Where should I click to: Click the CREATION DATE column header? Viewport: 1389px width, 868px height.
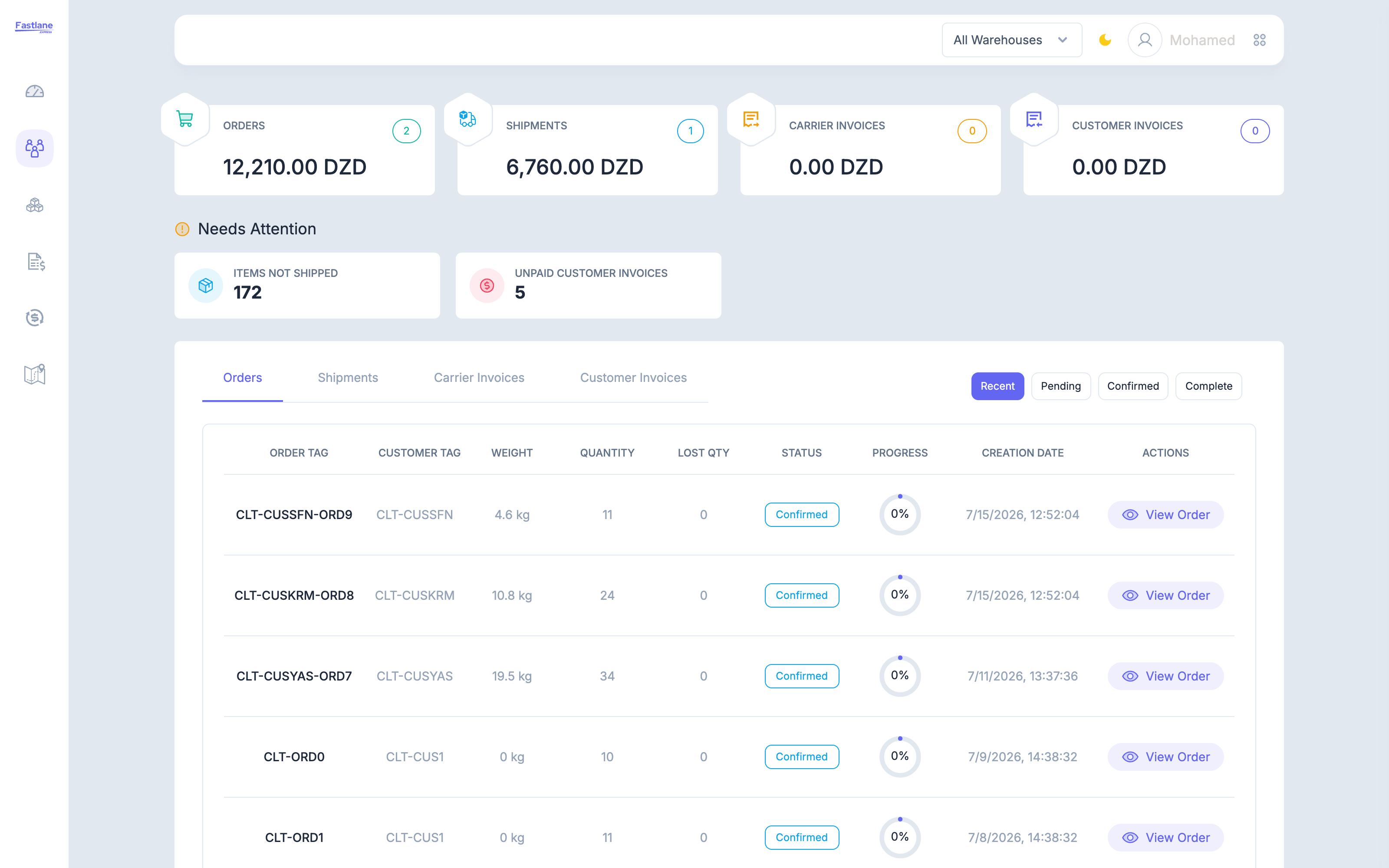pyautogui.click(x=1022, y=453)
